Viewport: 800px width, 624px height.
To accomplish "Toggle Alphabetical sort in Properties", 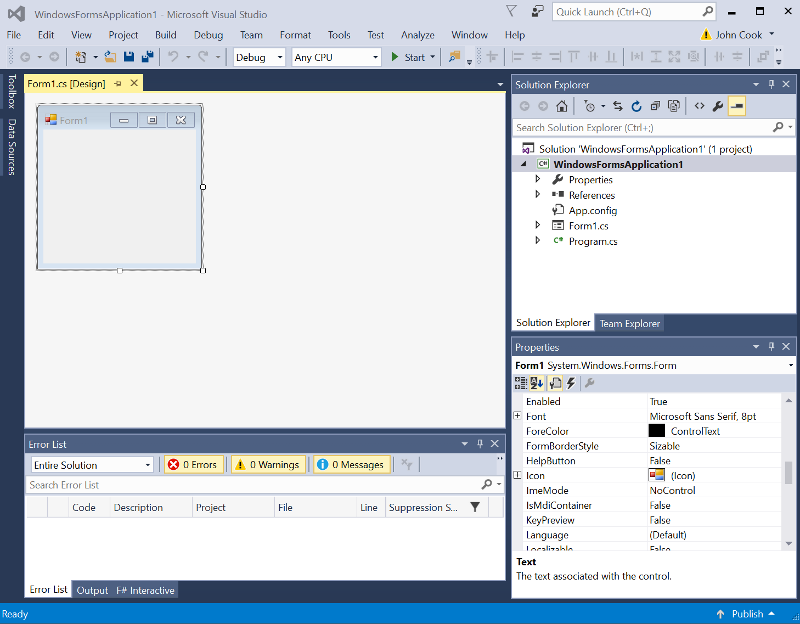I will 536,383.
